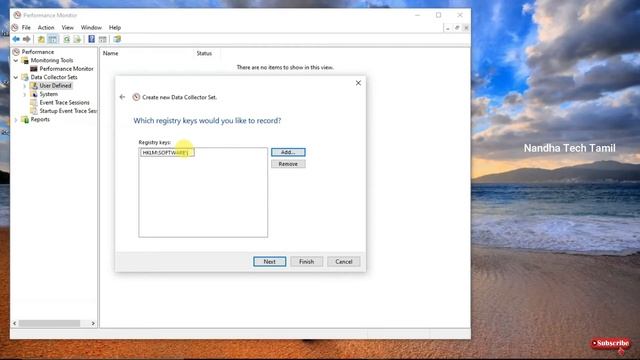Click the System folder icon in the tree
Viewport: 640px width, 360px height.
pyautogui.click(x=34, y=94)
